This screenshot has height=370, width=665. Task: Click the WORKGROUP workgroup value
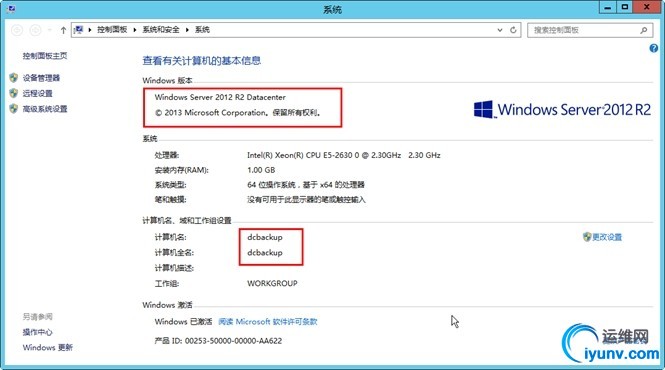coord(272,283)
